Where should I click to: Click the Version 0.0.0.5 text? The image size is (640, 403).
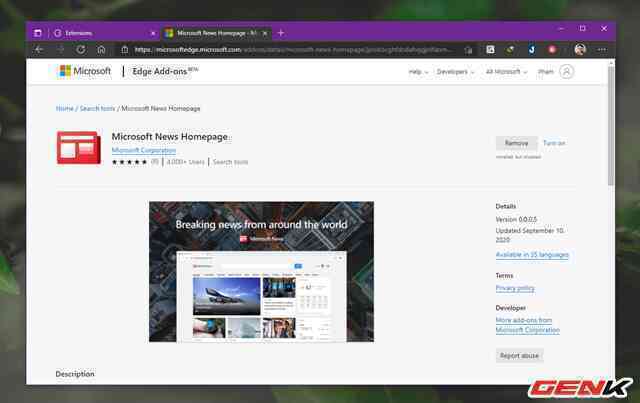coord(516,220)
